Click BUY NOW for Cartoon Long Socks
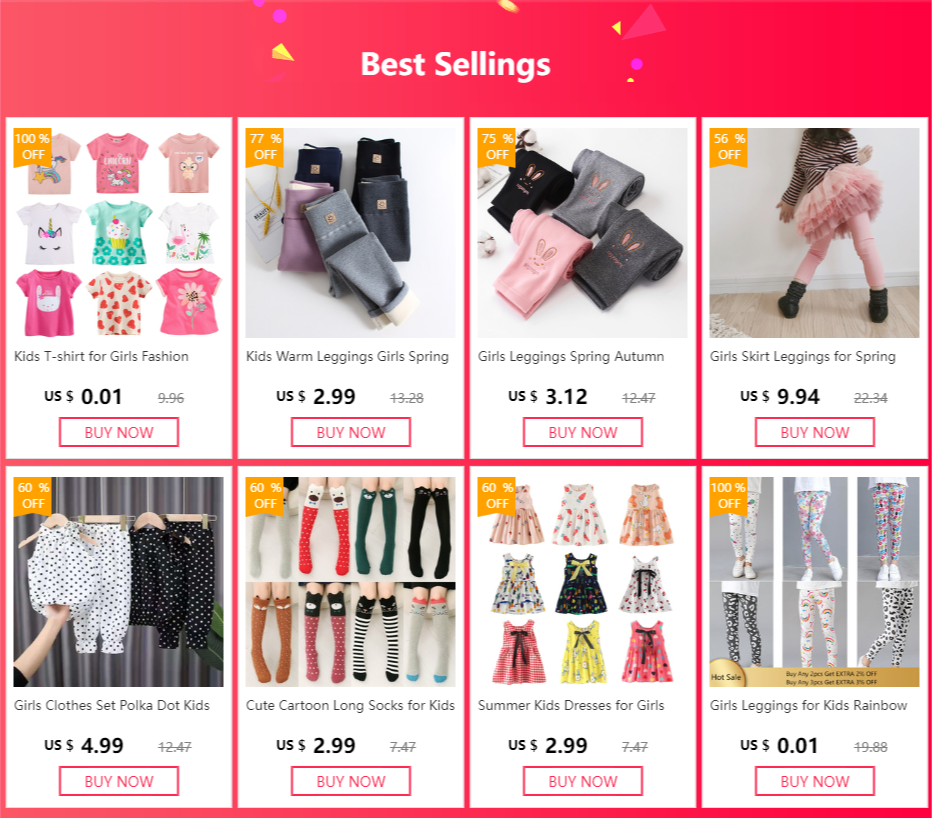Screen dimensions: 932x818 click(351, 781)
